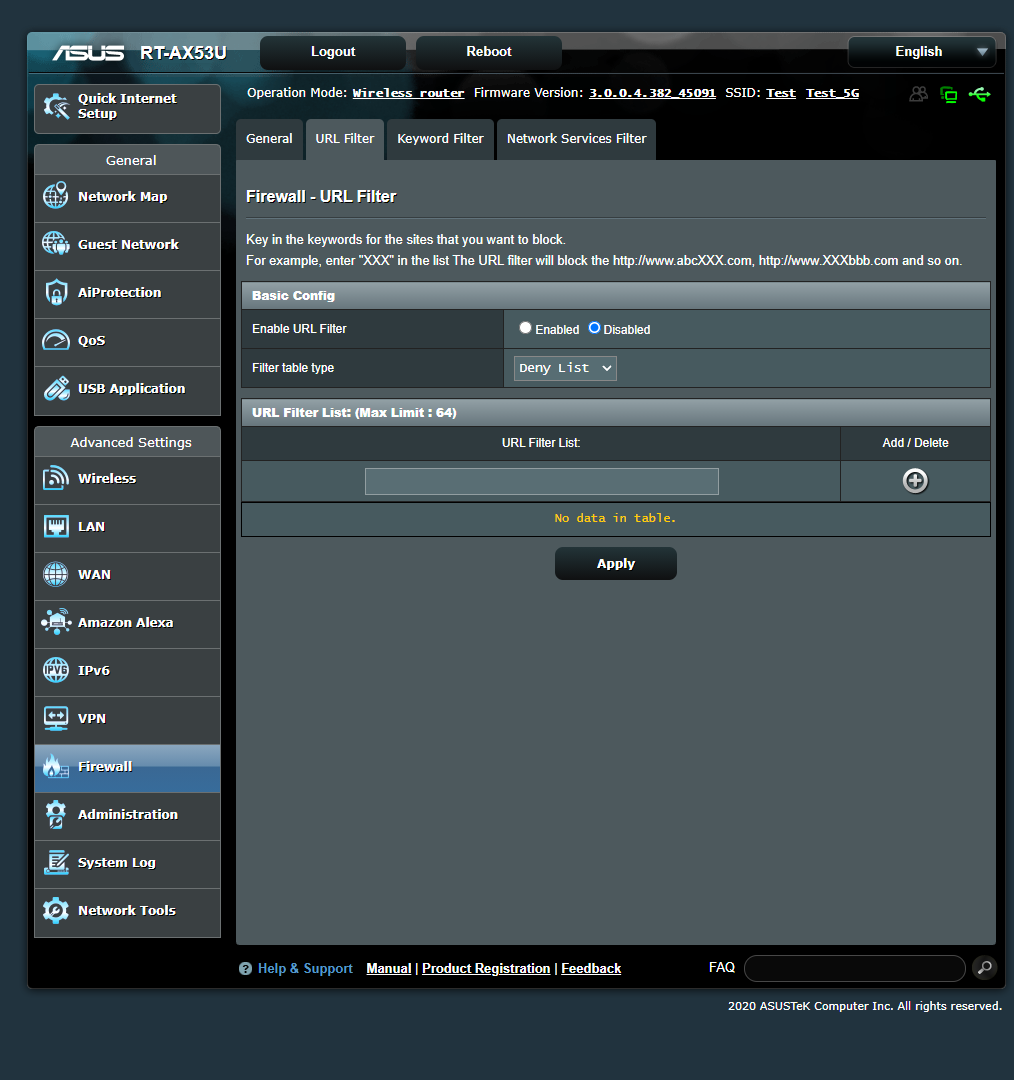
Task: Open the Guest Network menu label
Action: pos(128,245)
